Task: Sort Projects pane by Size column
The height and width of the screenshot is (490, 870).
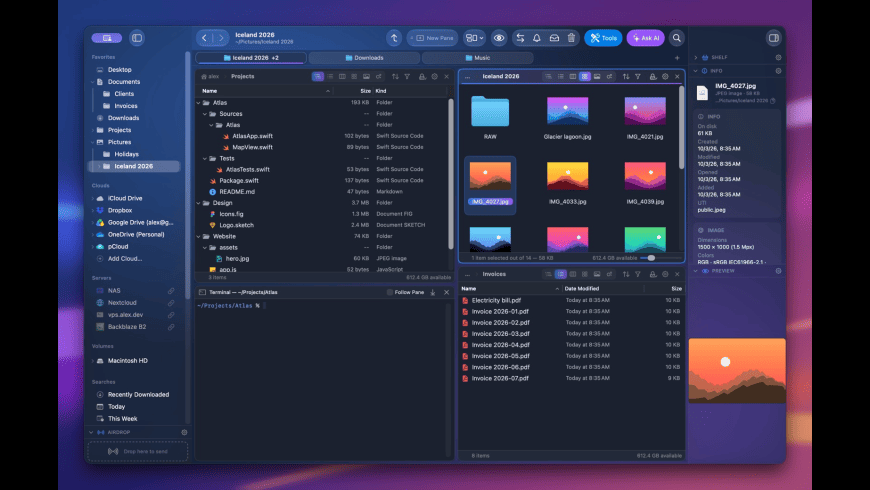Action: coord(365,91)
